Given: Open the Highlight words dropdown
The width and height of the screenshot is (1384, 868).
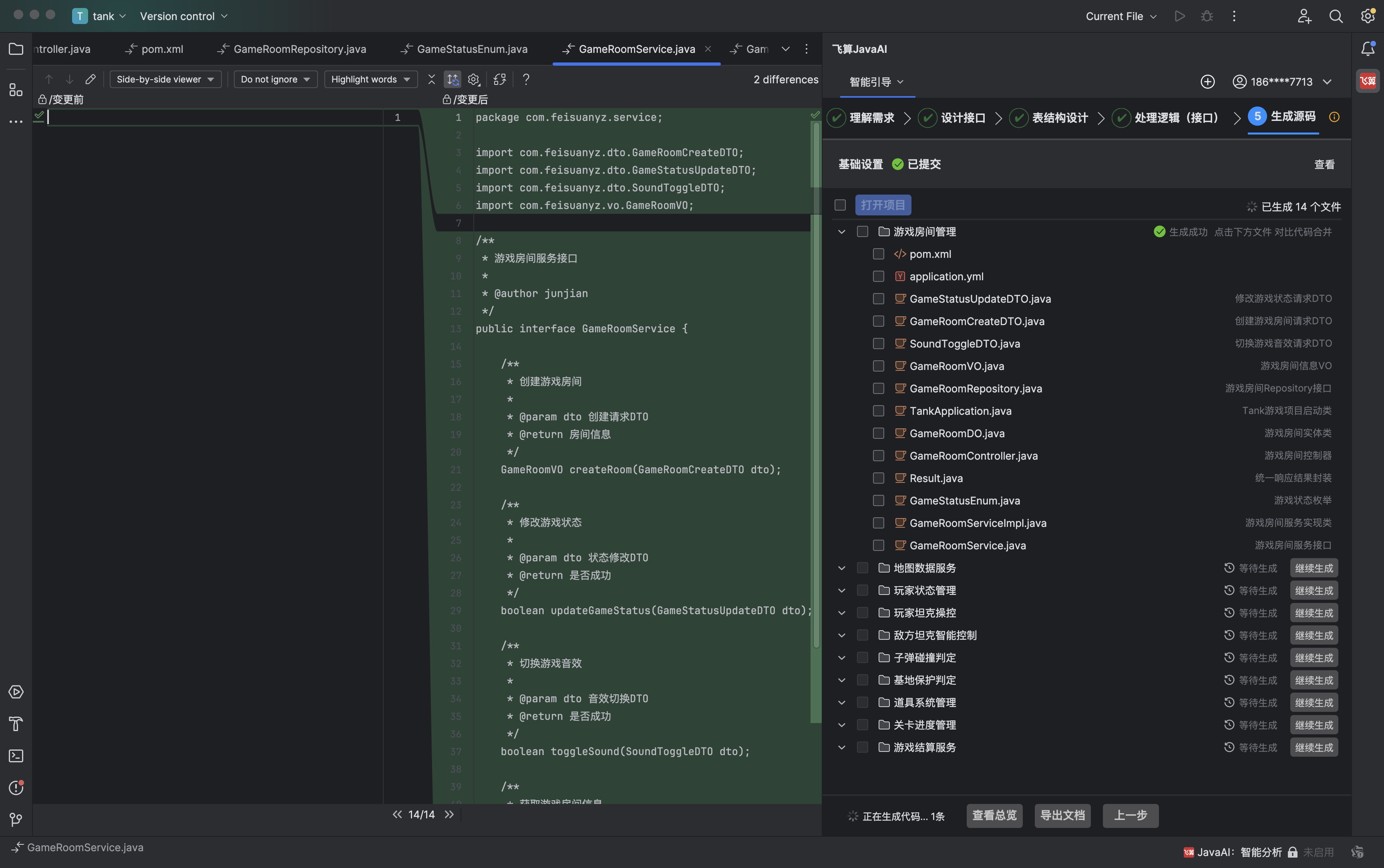Looking at the screenshot, I should tap(370, 79).
